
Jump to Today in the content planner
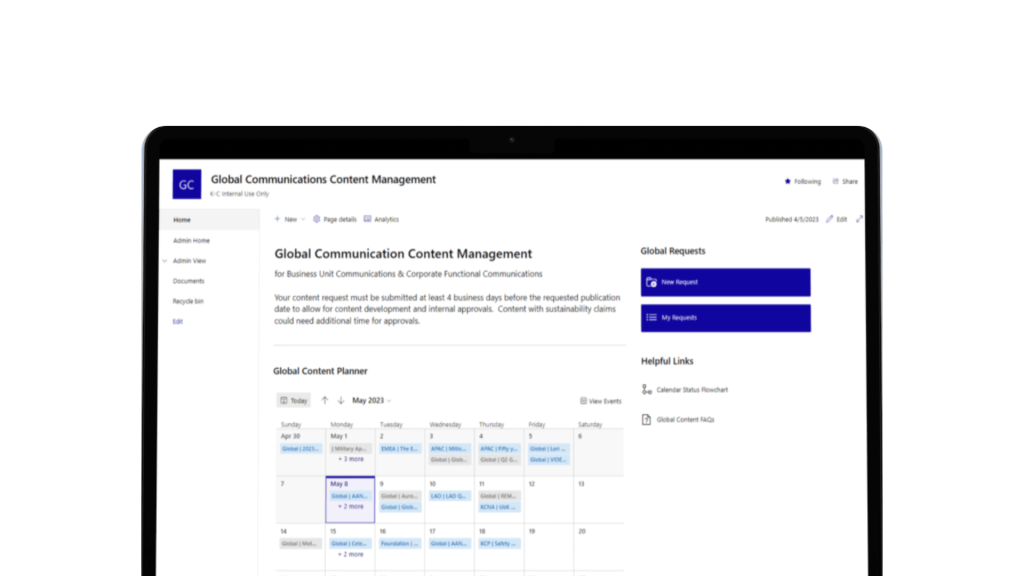pyautogui.click(x=294, y=400)
